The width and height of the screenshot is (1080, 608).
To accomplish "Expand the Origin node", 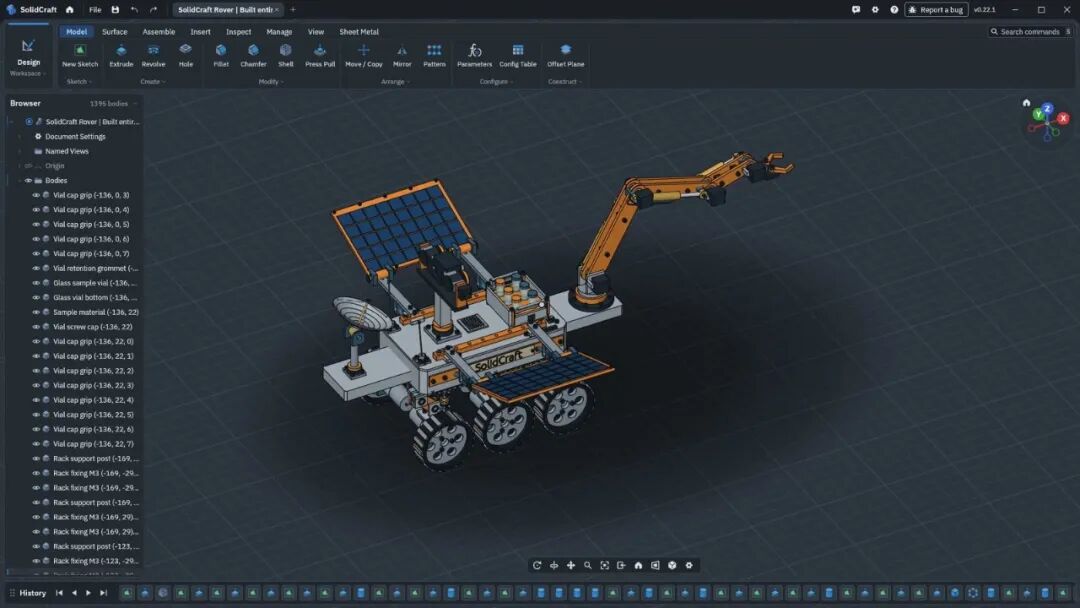I will point(19,166).
